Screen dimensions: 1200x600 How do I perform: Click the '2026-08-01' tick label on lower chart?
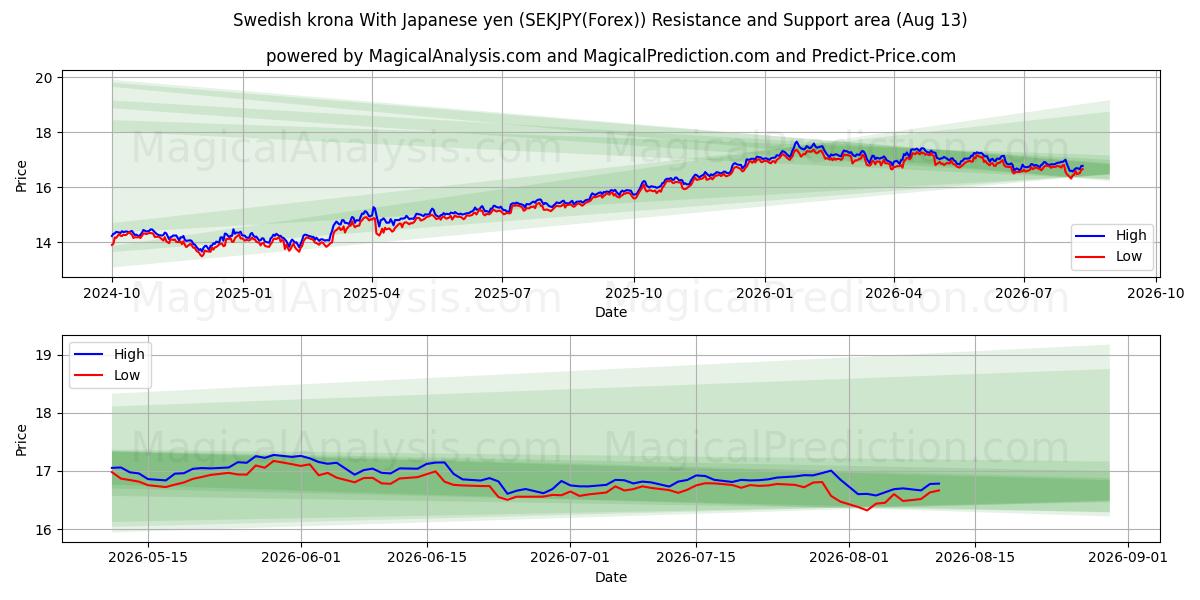point(849,559)
